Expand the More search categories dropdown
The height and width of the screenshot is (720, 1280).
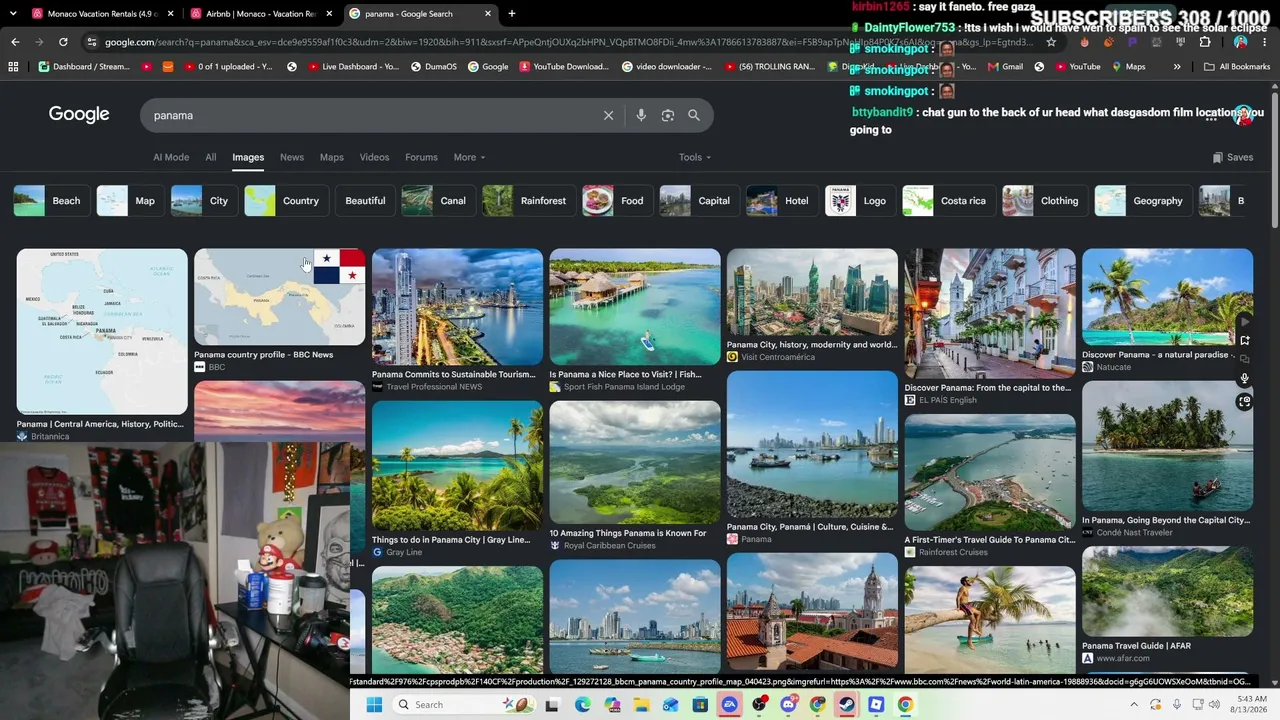(x=469, y=157)
